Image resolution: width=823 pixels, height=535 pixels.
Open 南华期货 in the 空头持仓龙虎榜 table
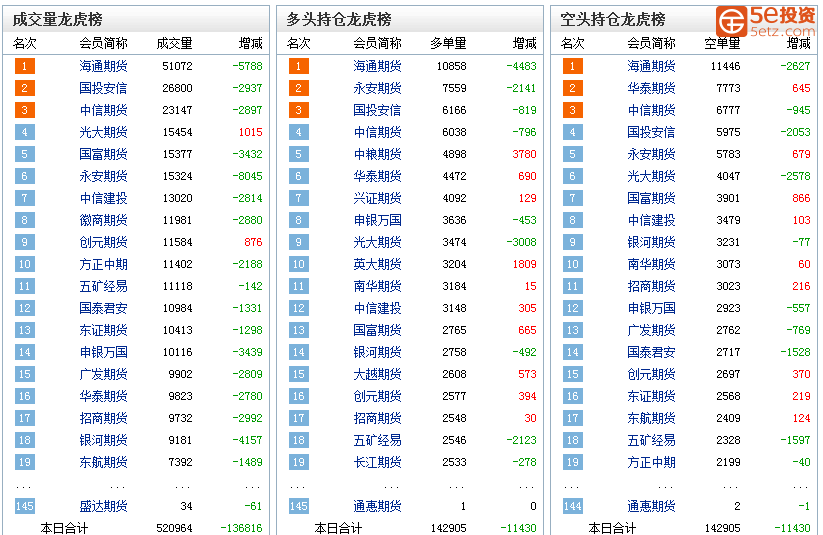651,264
